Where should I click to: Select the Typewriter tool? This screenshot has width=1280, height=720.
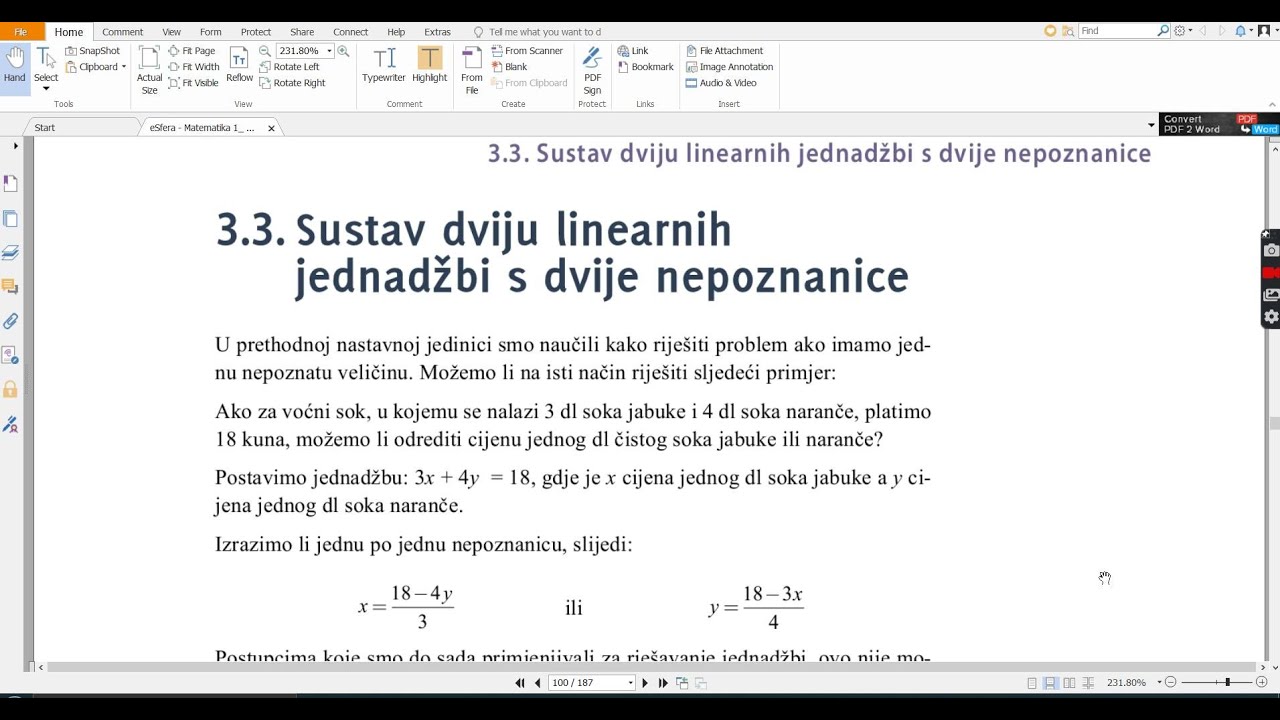point(384,65)
